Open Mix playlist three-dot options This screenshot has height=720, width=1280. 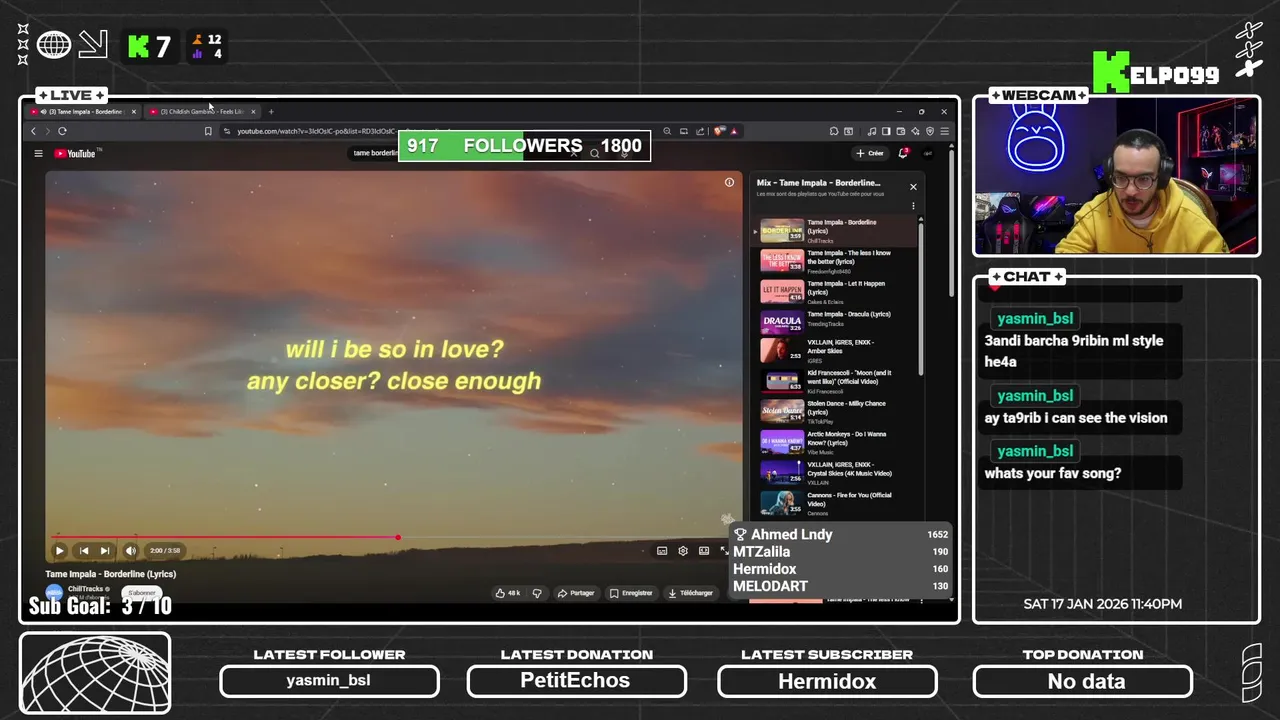coord(913,206)
